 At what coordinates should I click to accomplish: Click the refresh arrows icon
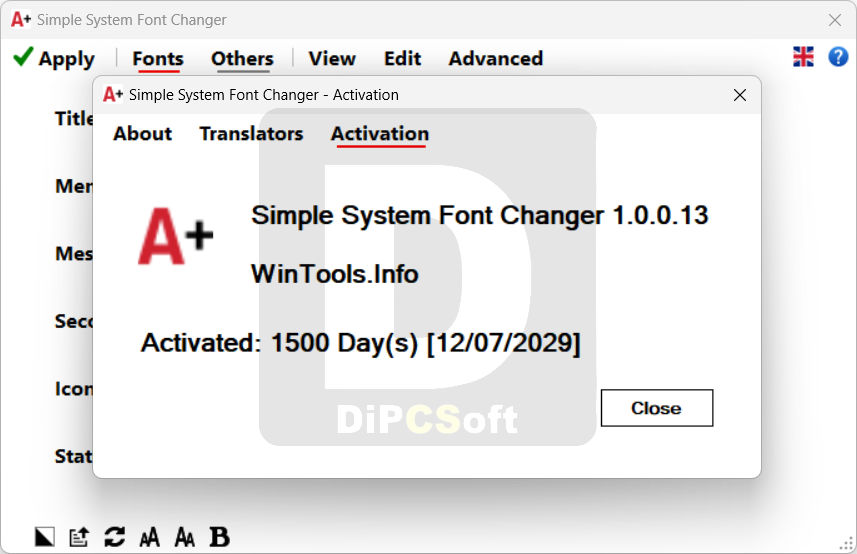114,537
